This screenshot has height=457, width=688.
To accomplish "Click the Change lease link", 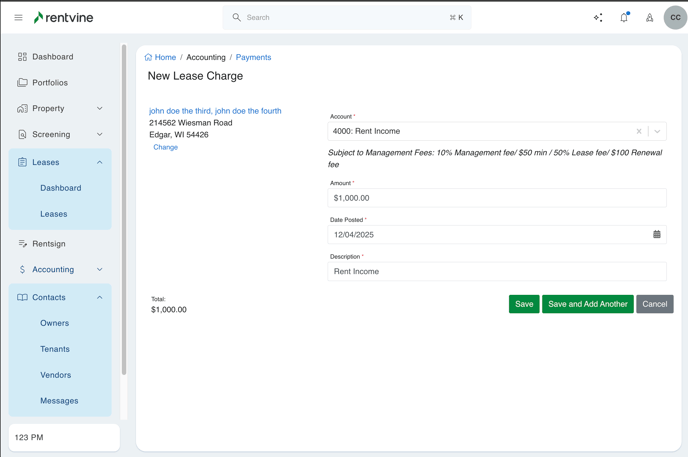I will point(165,147).
